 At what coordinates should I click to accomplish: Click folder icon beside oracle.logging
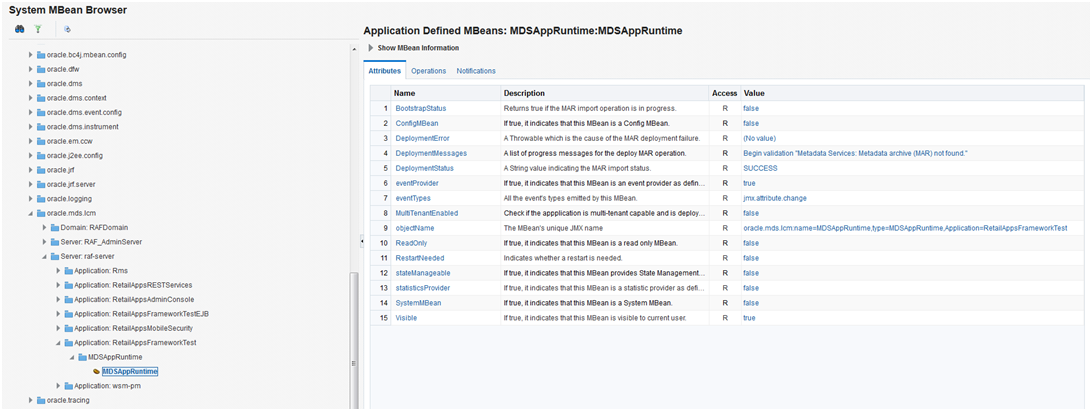coord(40,199)
